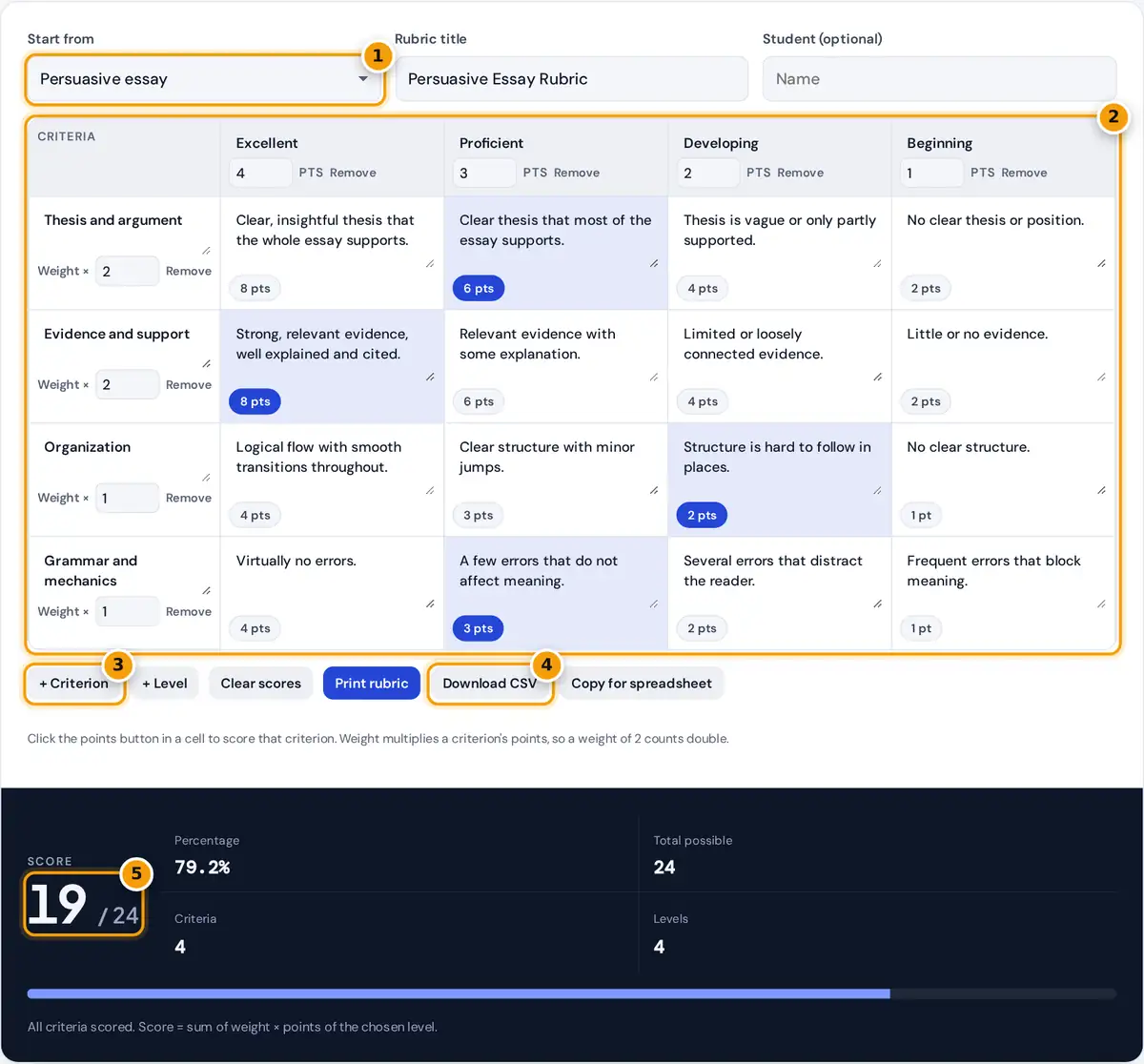Open the Start from template dropdown
The width and height of the screenshot is (1144, 1064).
coord(205,79)
